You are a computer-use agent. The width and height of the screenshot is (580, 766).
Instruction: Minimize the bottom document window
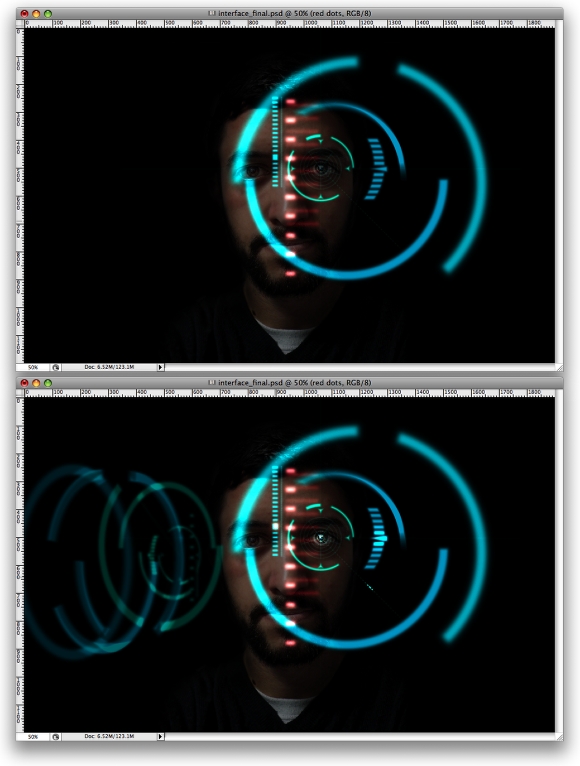36,383
